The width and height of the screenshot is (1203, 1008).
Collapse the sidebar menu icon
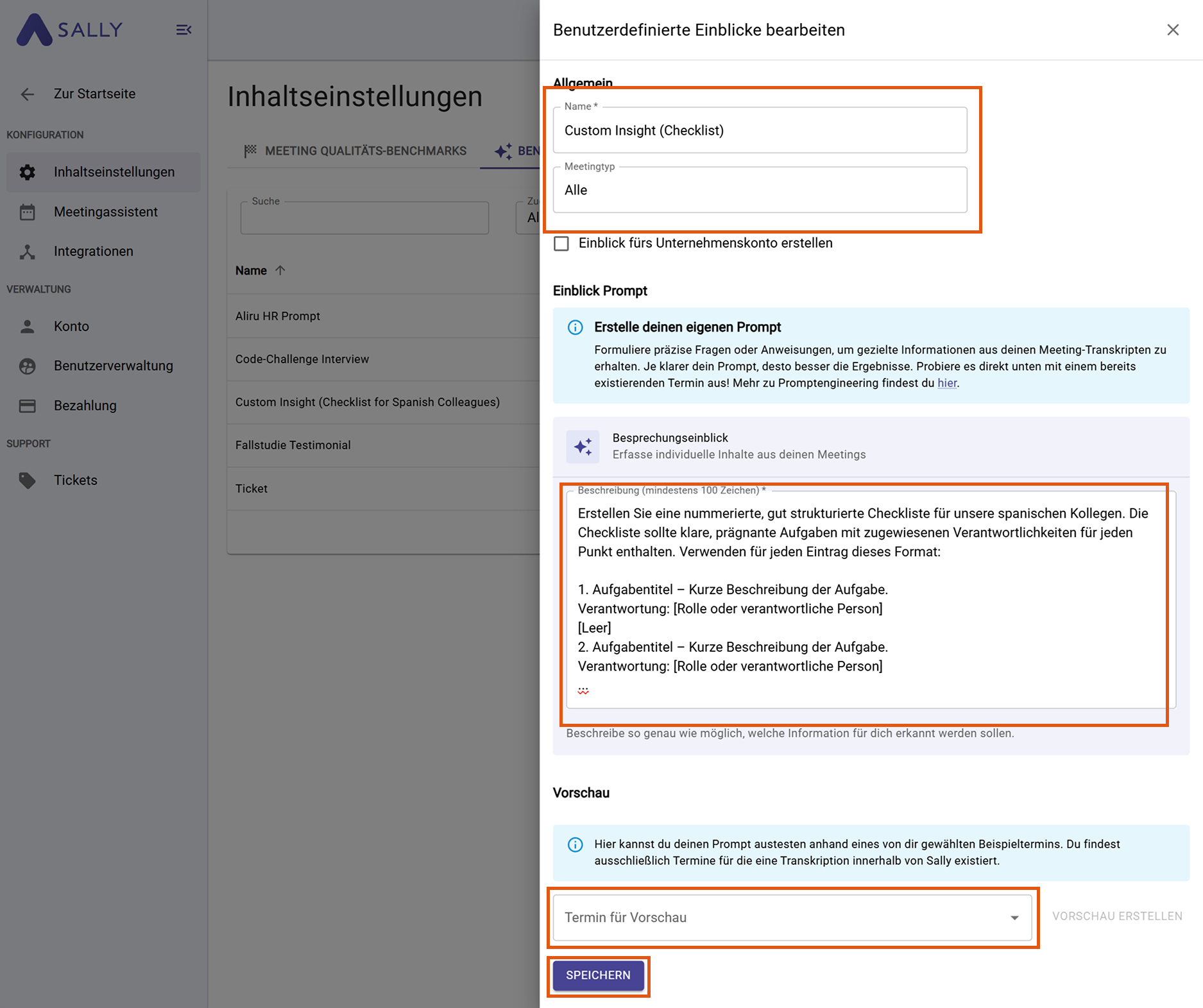click(x=183, y=30)
